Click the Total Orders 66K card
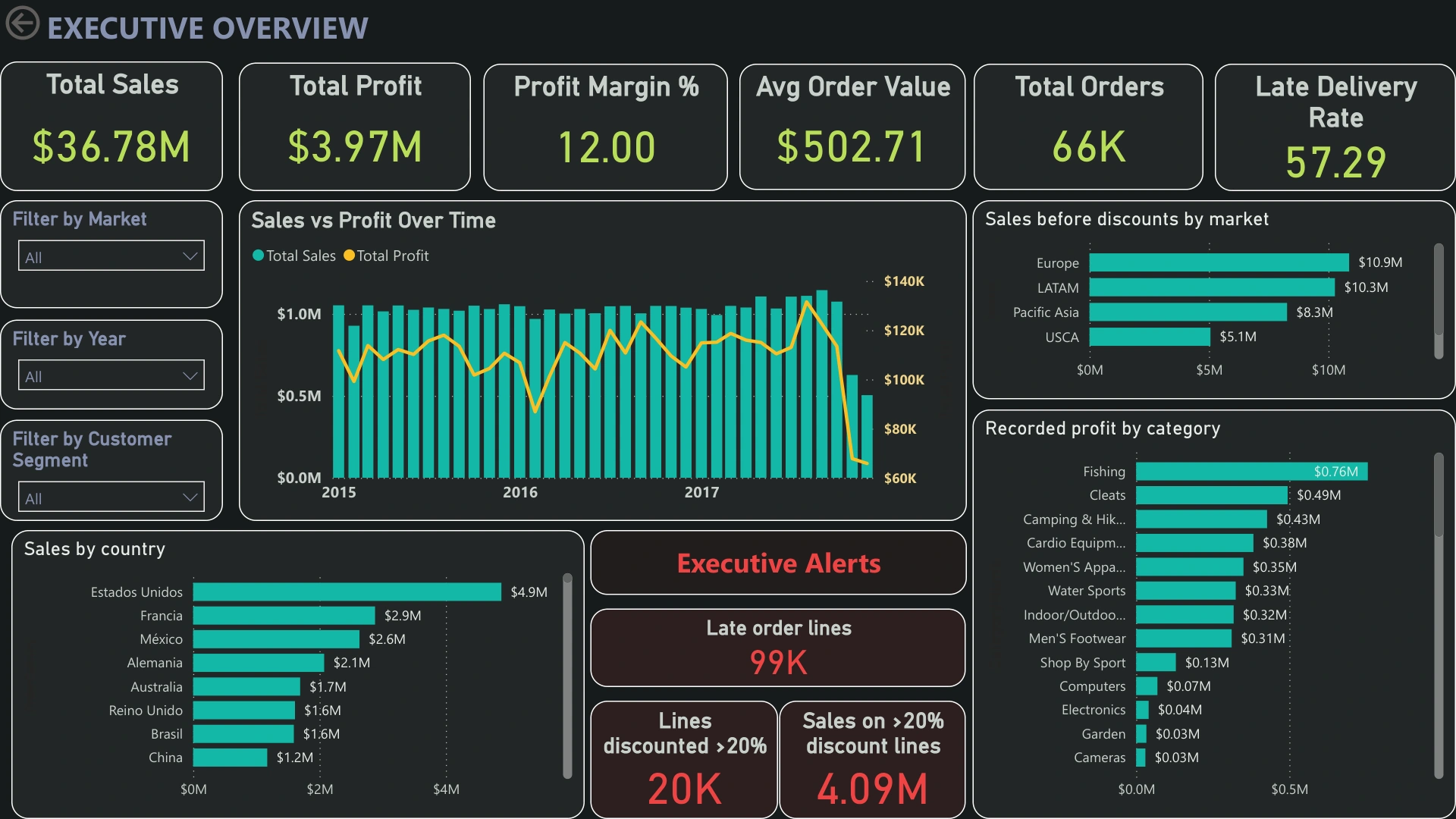The image size is (1456, 819). click(1088, 127)
